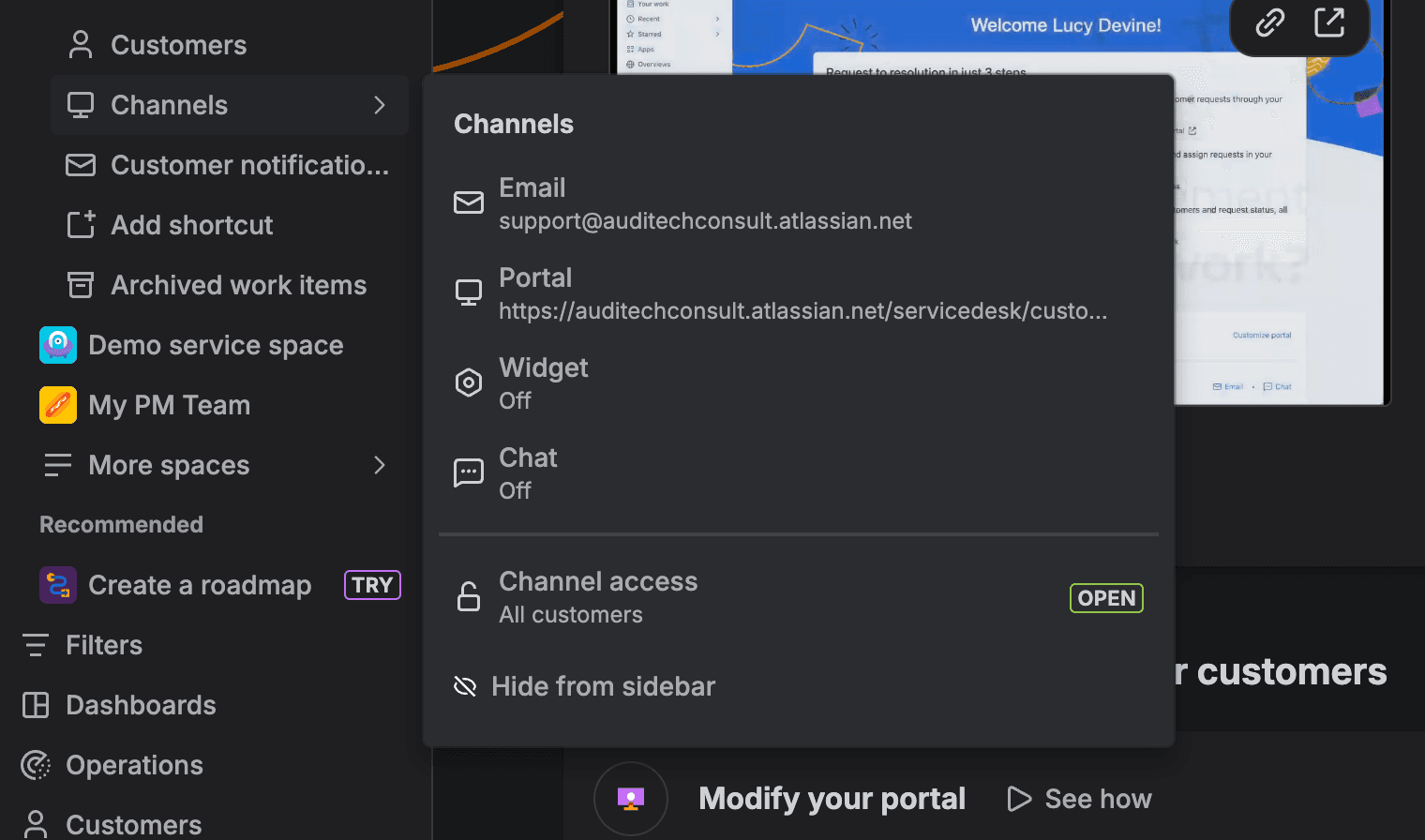This screenshot has height=840, width=1425.
Task: Open the Chat channel currently off
Action: point(528,472)
